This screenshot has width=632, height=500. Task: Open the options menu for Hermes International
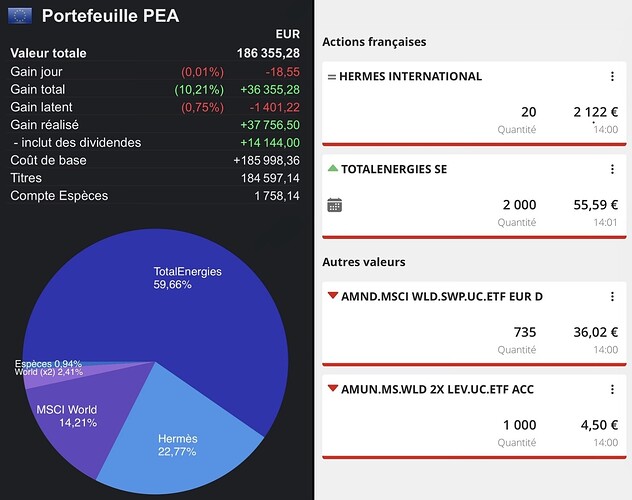612,77
